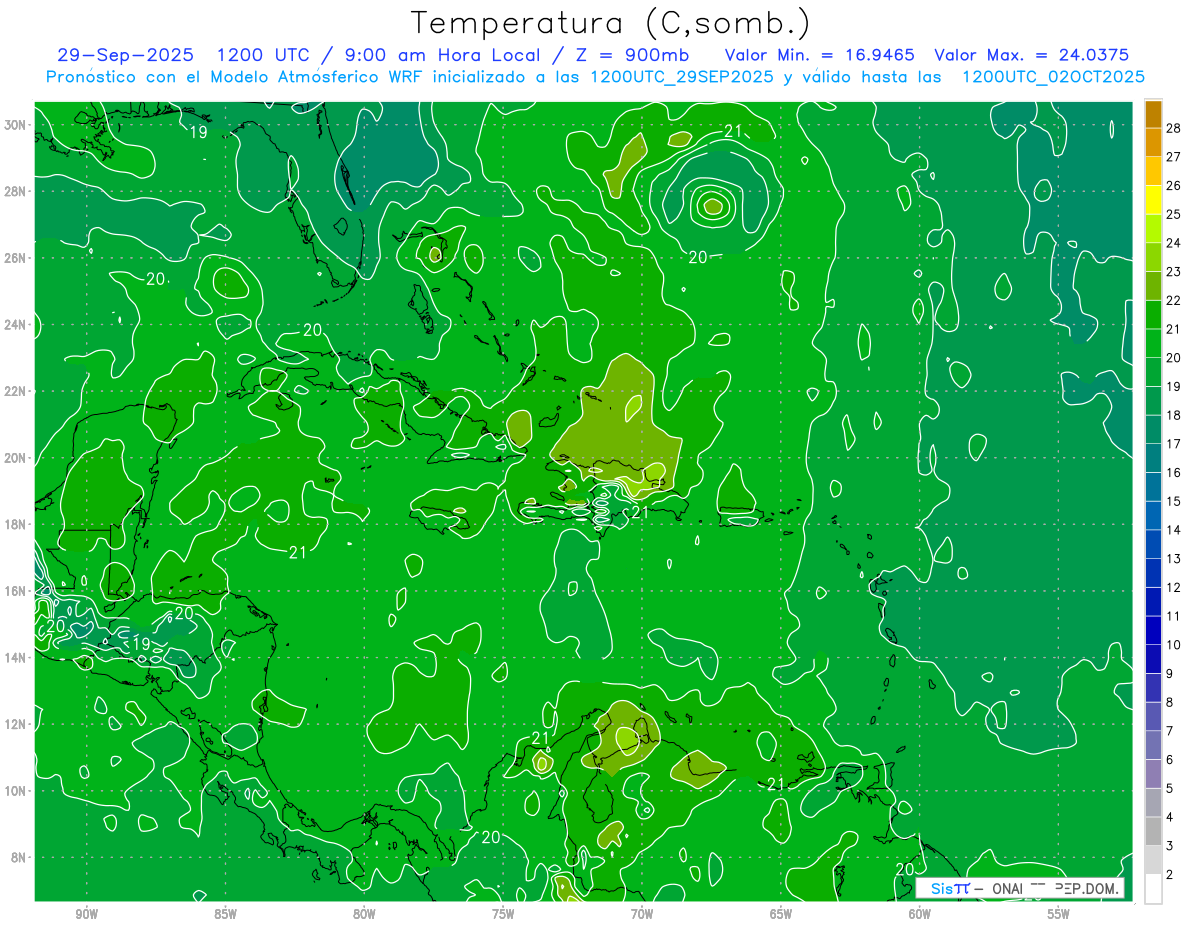
Task: Click the 60W longitude axis label
Action: pos(919,914)
